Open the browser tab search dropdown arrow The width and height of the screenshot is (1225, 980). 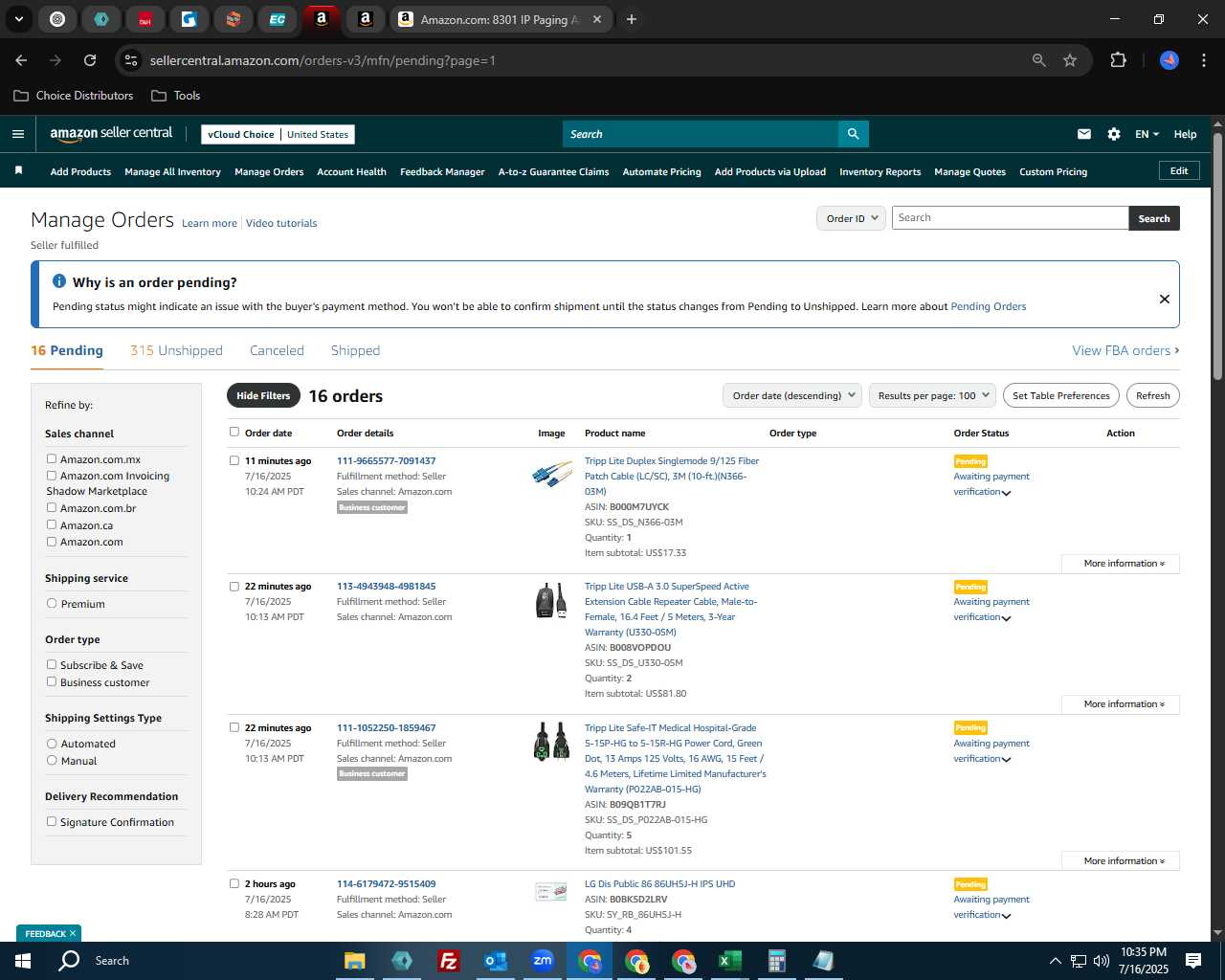18,19
